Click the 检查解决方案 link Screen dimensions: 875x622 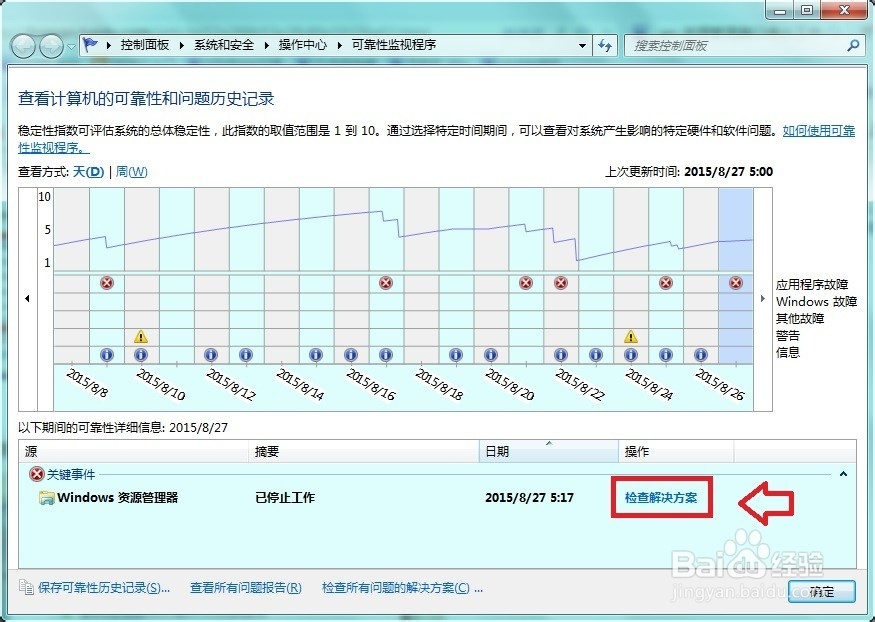pyautogui.click(x=661, y=497)
